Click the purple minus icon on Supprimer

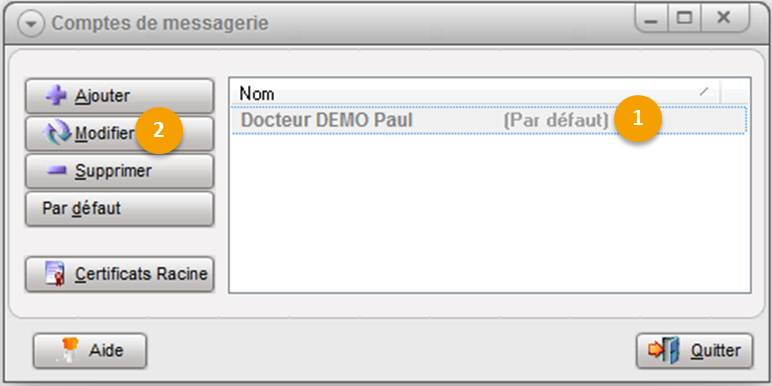(57, 171)
